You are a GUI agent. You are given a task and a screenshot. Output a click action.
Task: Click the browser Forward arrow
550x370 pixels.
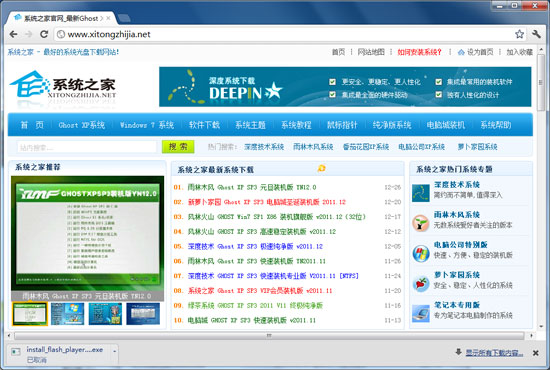[x=28, y=34]
